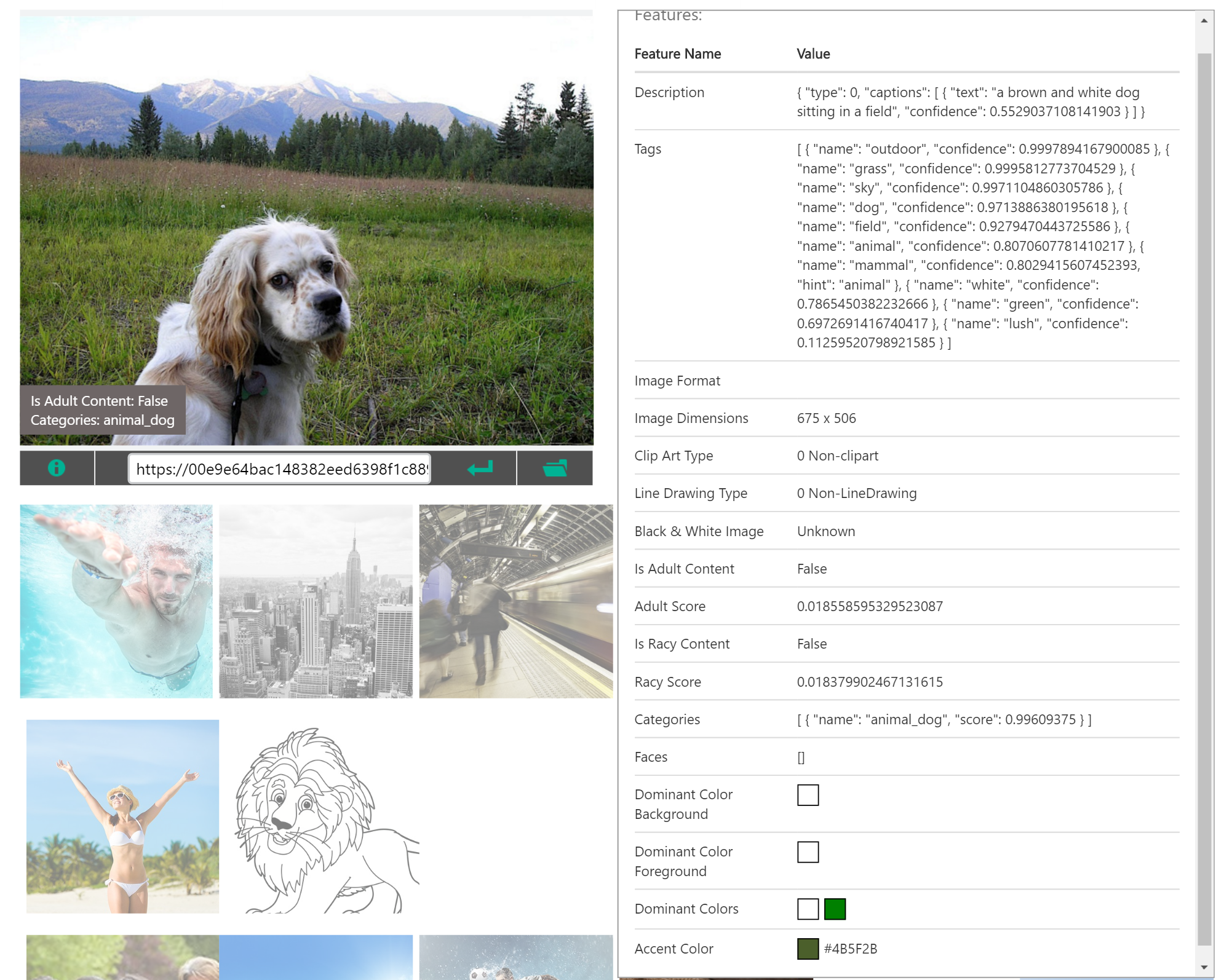The height and width of the screenshot is (980, 1216).
Task: Click the Faces empty array value
Action: click(x=801, y=757)
